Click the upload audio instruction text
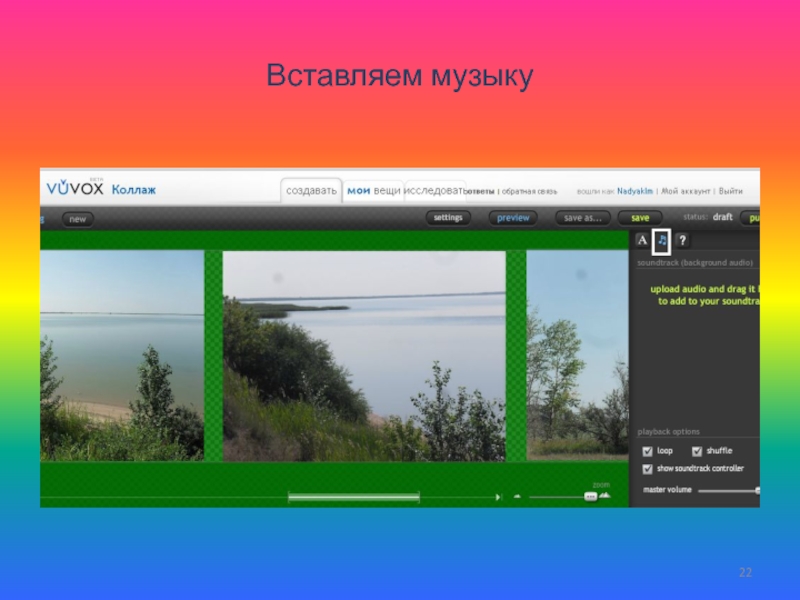 [x=705, y=295]
